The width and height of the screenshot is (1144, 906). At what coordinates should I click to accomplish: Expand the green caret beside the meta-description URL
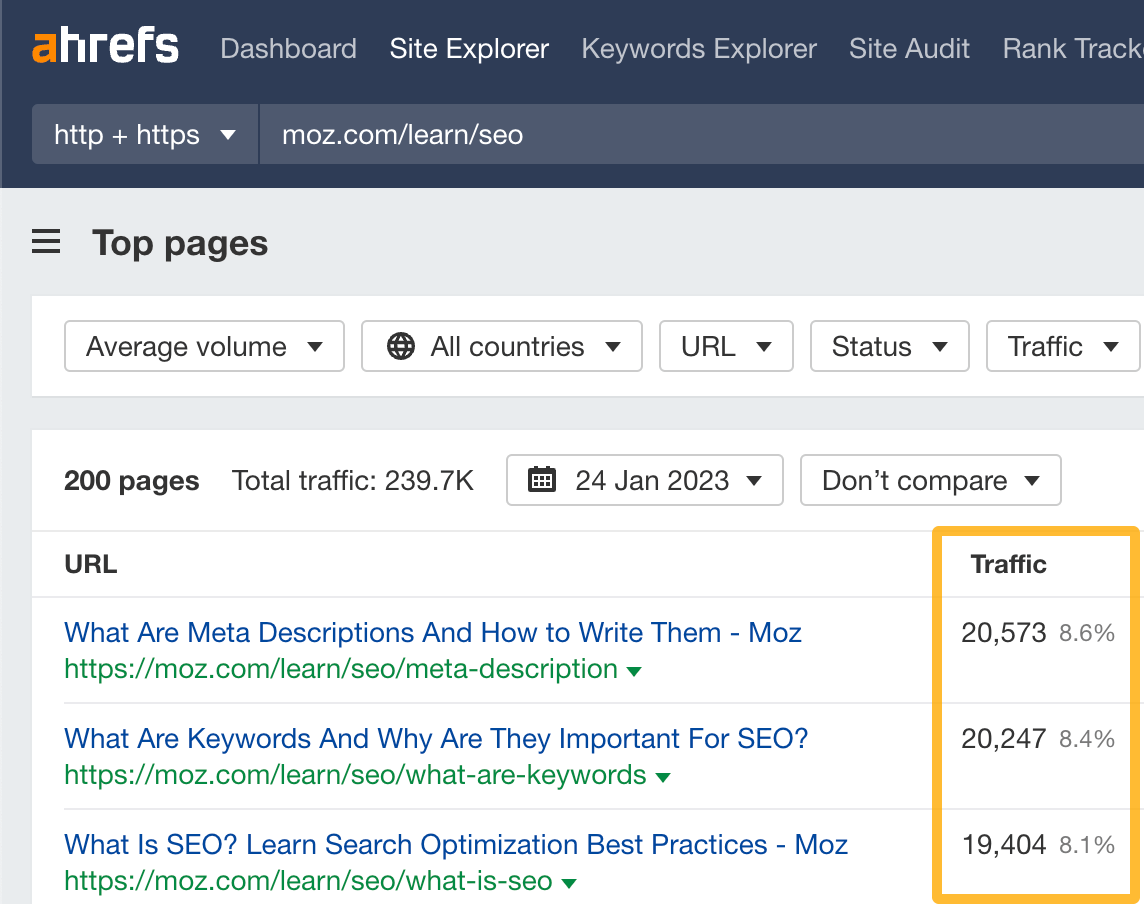coord(634,670)
